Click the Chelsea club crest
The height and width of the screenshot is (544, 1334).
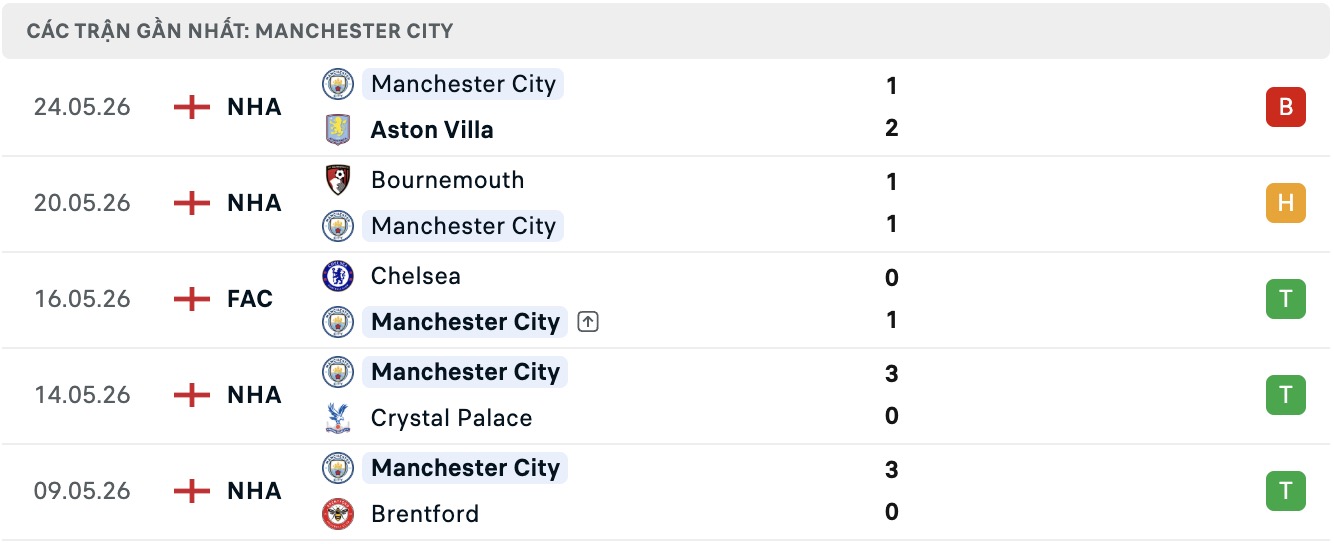pos(338,276)
